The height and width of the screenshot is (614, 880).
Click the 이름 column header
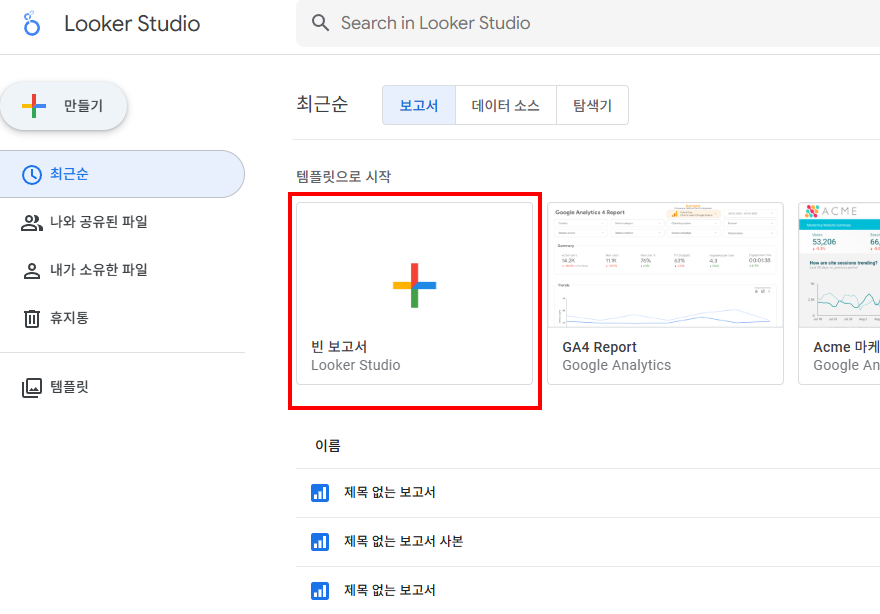[328, 446]
